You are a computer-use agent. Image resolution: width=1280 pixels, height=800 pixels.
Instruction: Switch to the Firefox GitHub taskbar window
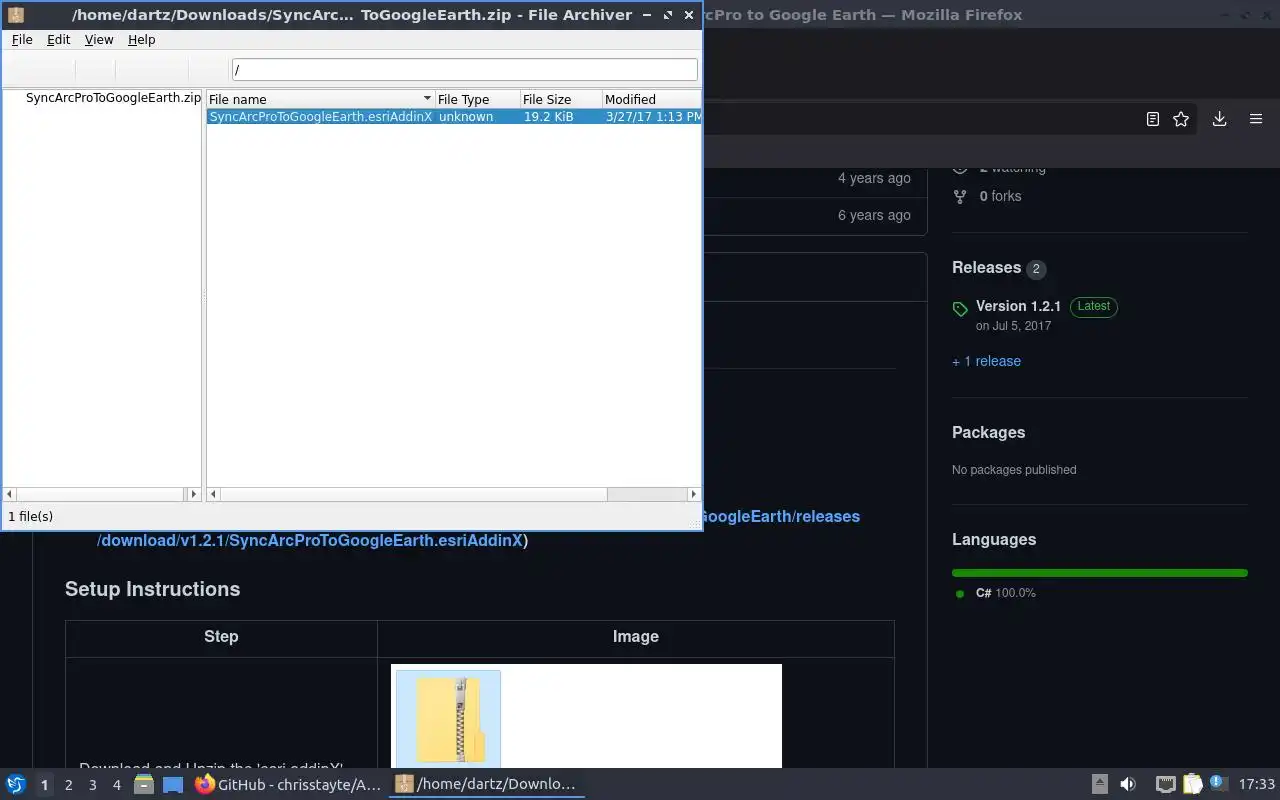(x=288, y=785)
